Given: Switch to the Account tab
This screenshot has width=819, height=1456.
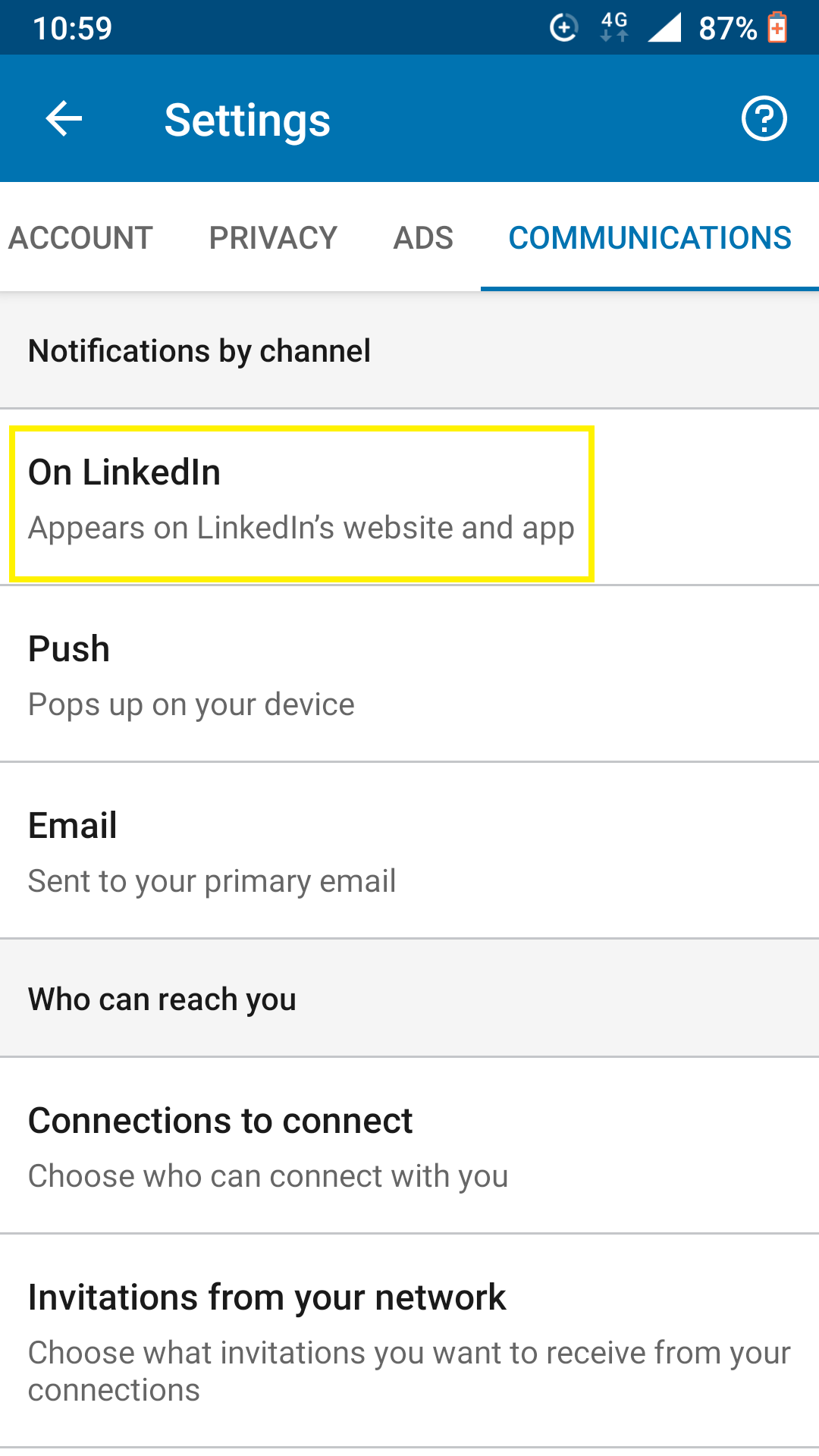Looking at the screenshot, I should coord(80,237).
